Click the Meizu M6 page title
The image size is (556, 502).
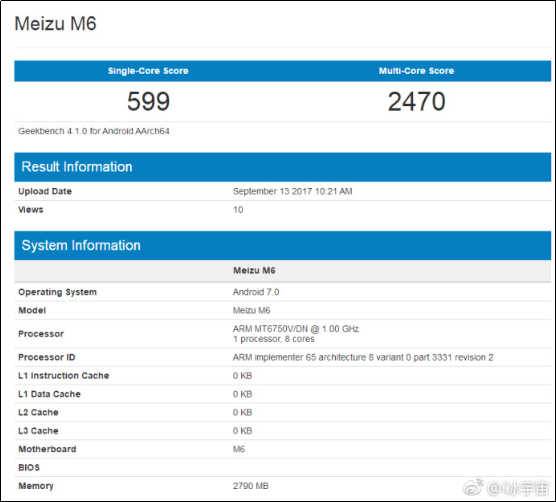pyautogui.click(x=55, y=24)
